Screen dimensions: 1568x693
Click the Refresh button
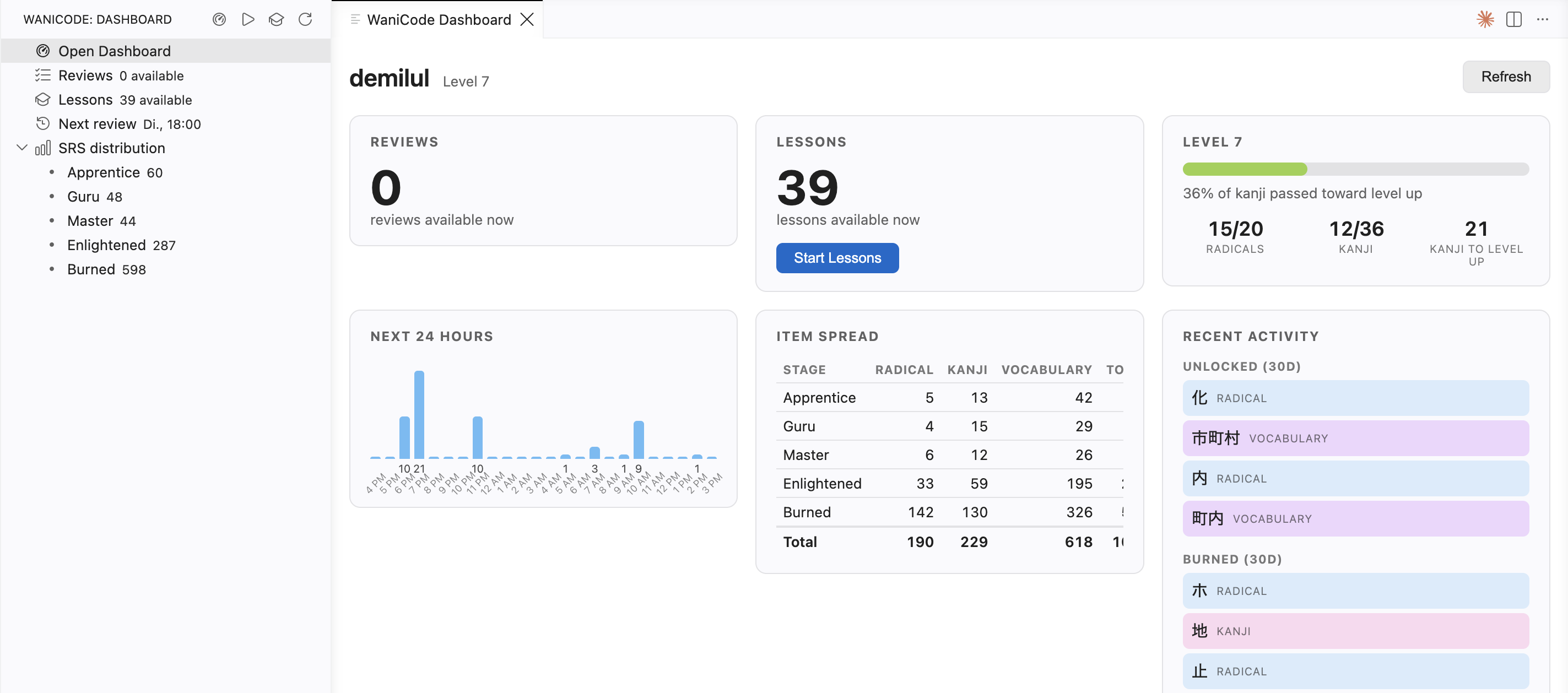(1506, 77)
